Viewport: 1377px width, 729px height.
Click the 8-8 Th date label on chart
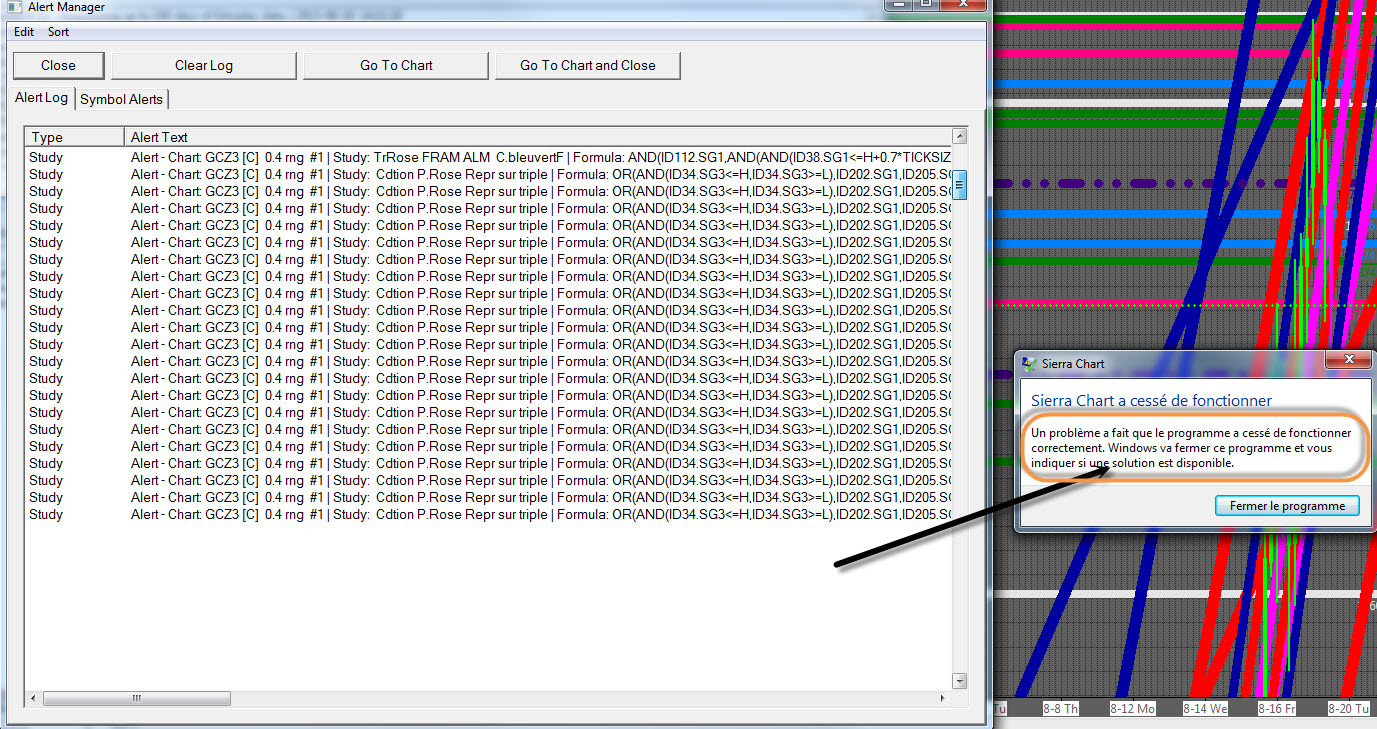pos(1061,709)
